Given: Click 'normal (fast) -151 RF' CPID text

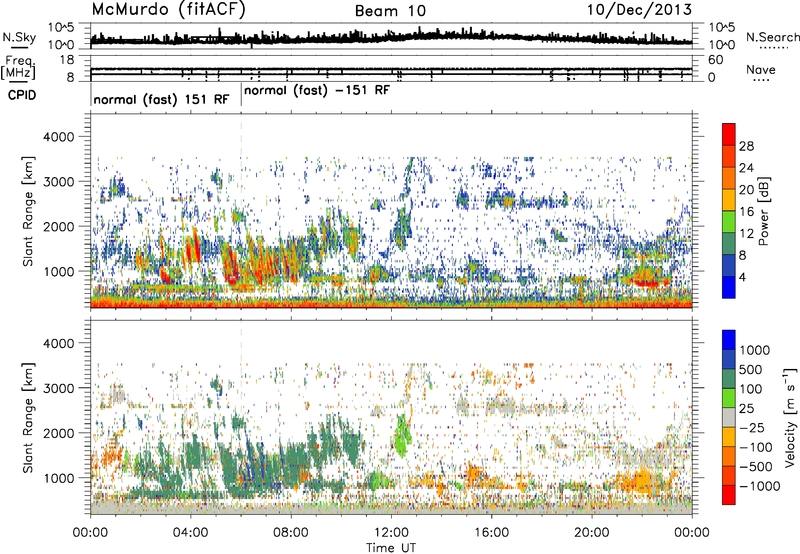Looking at the screenshot, I should 317,90.
